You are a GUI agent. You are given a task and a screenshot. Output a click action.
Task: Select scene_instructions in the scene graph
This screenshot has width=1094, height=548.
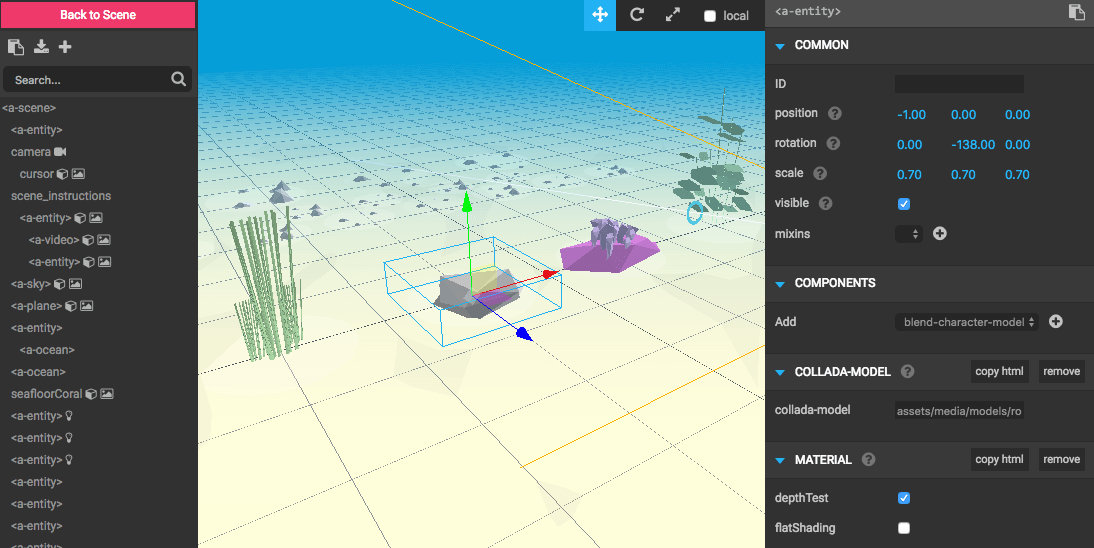(x=61, y=196)
